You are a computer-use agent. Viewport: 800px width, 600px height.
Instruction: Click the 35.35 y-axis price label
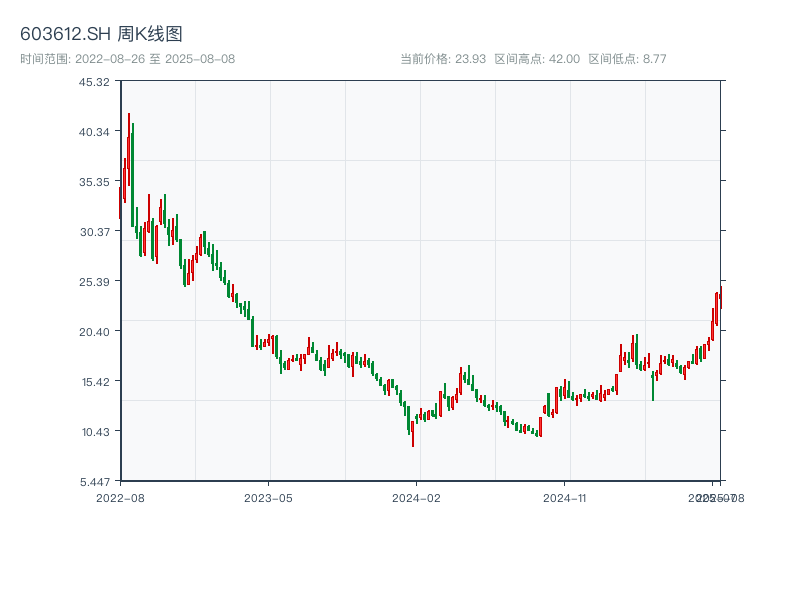[x=95, y=181]
